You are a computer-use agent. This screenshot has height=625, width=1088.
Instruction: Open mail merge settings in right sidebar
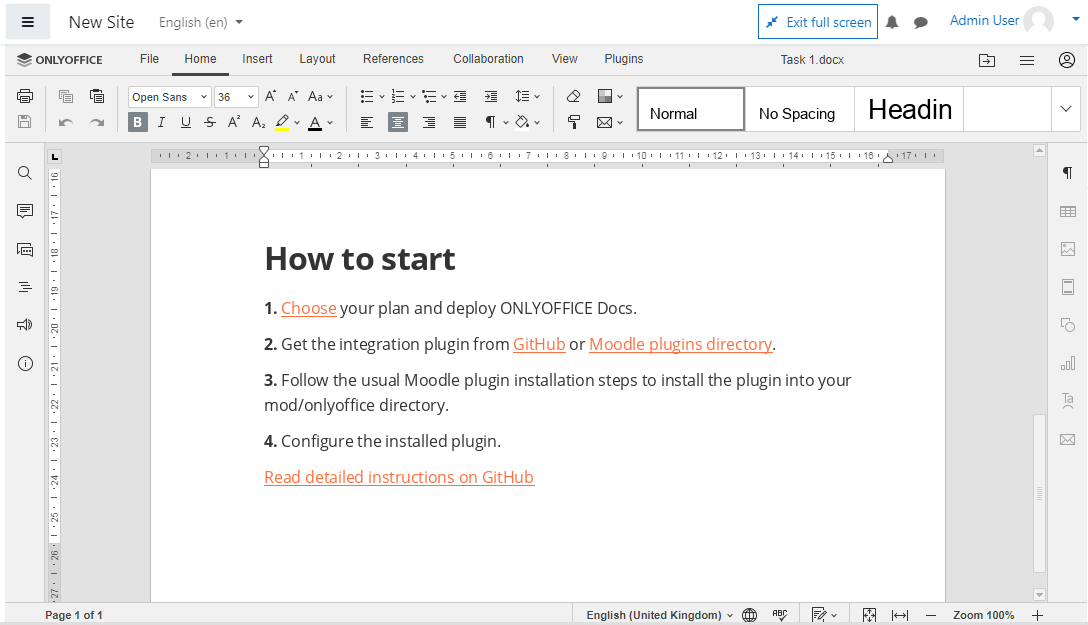1068,440
